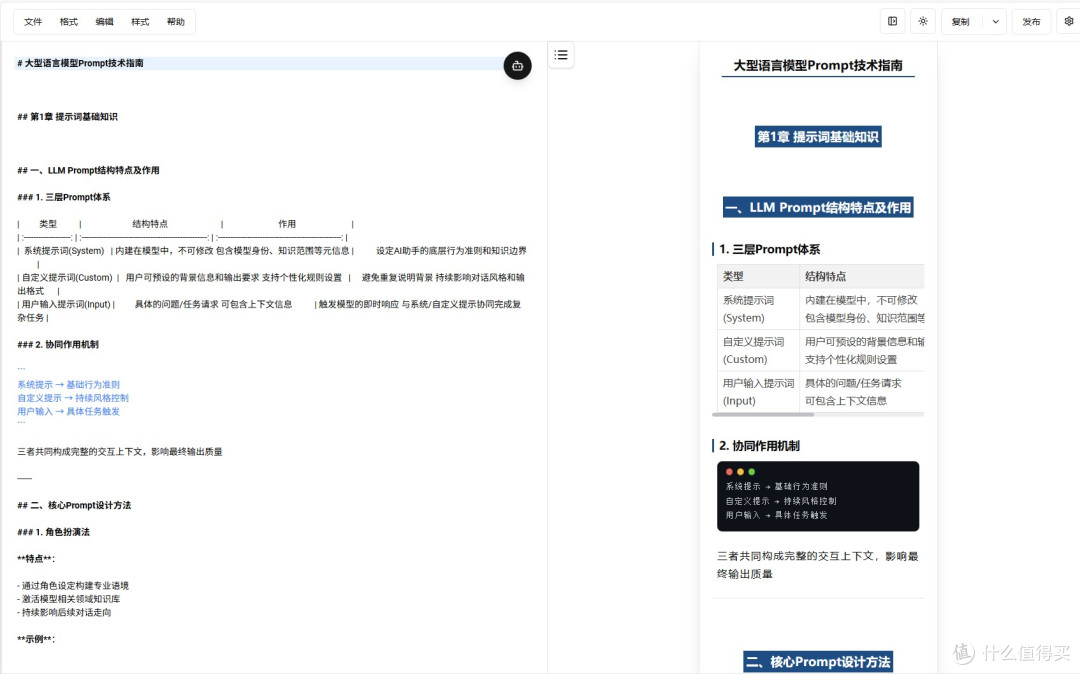Click the preview heading '一、LLM Prompt结构特点及作用'

(818, 207)
